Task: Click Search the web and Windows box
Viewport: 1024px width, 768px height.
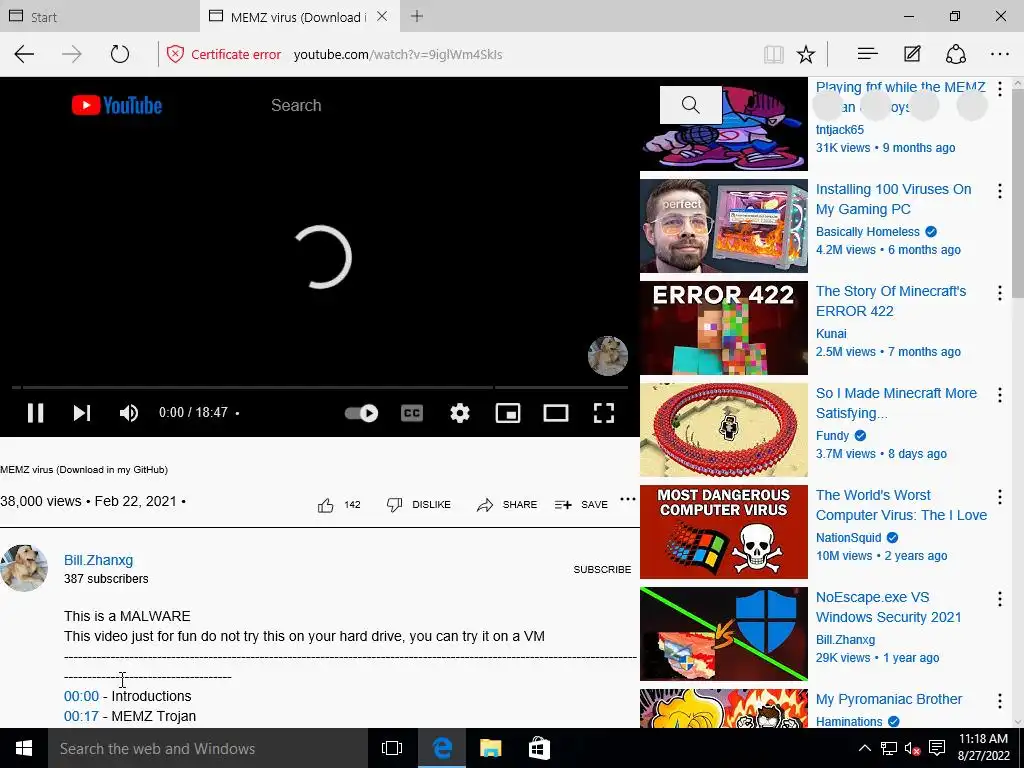Action: coord(208,748)
